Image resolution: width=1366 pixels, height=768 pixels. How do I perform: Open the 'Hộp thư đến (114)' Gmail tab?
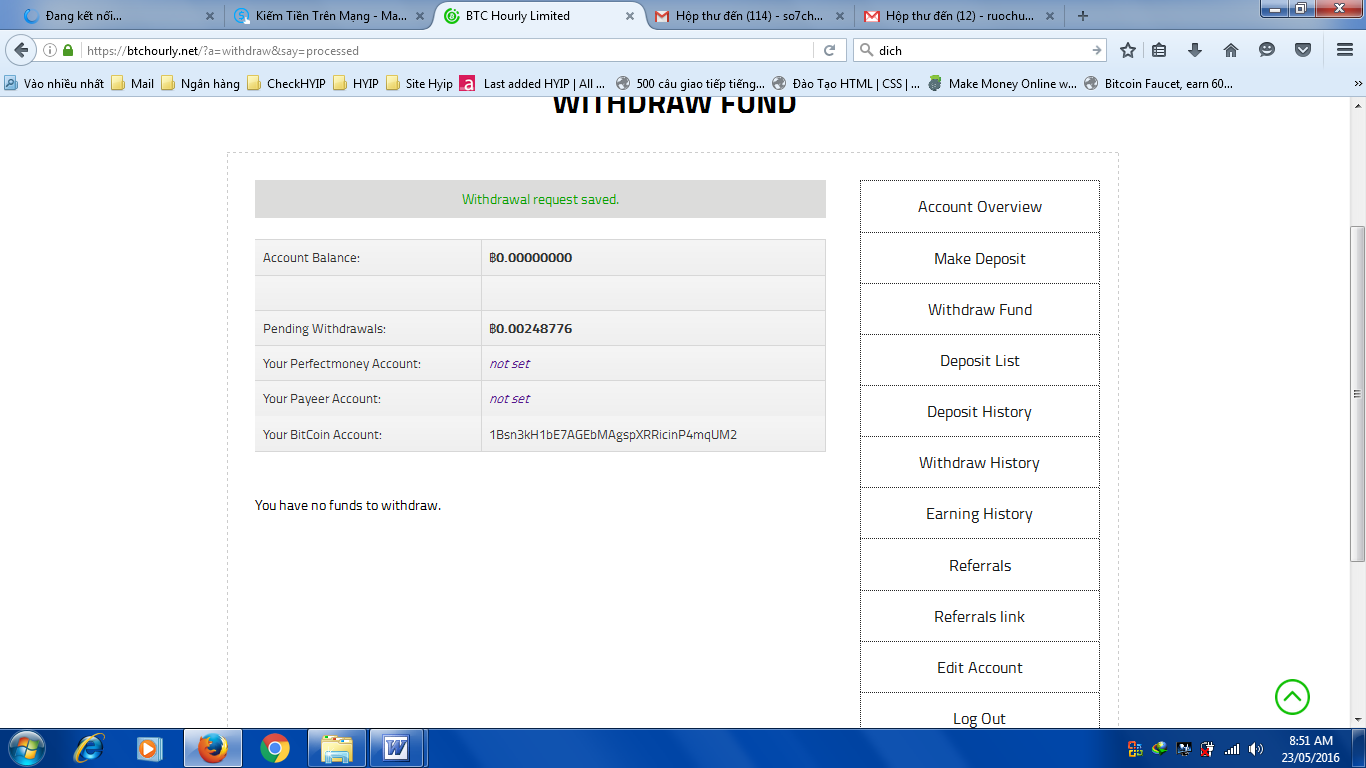point(748,16)
